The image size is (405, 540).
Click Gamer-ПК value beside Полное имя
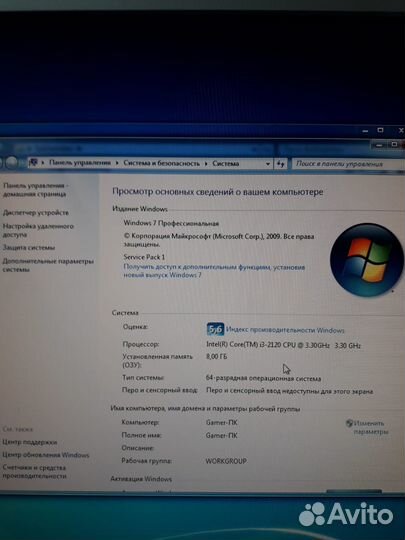click(x=221, y=435)
